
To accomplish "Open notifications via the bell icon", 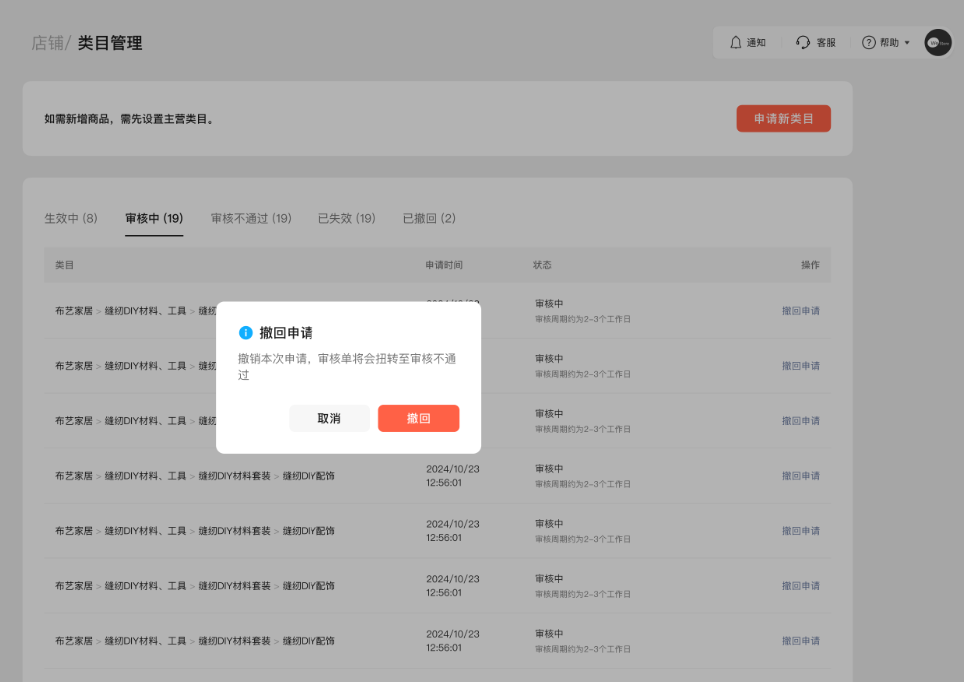I will click(x=735, y=42).
